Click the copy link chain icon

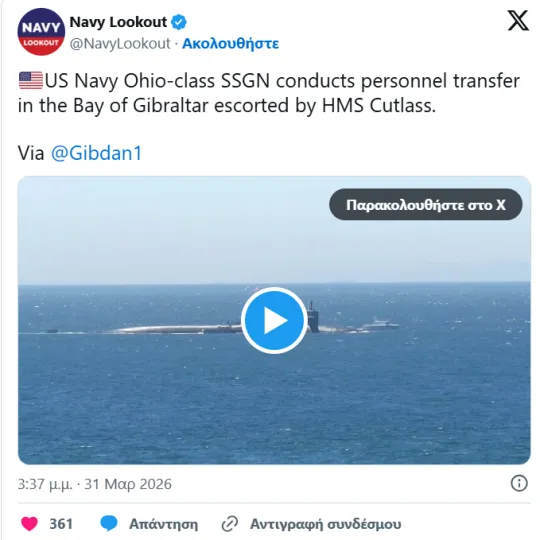click(x=230, y=524)
